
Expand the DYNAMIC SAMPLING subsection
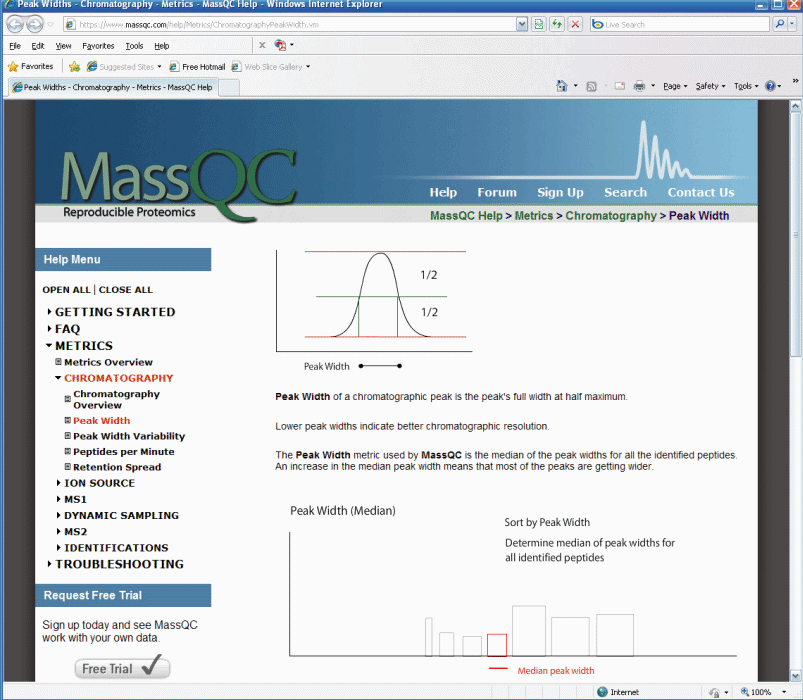pos(58,515)
